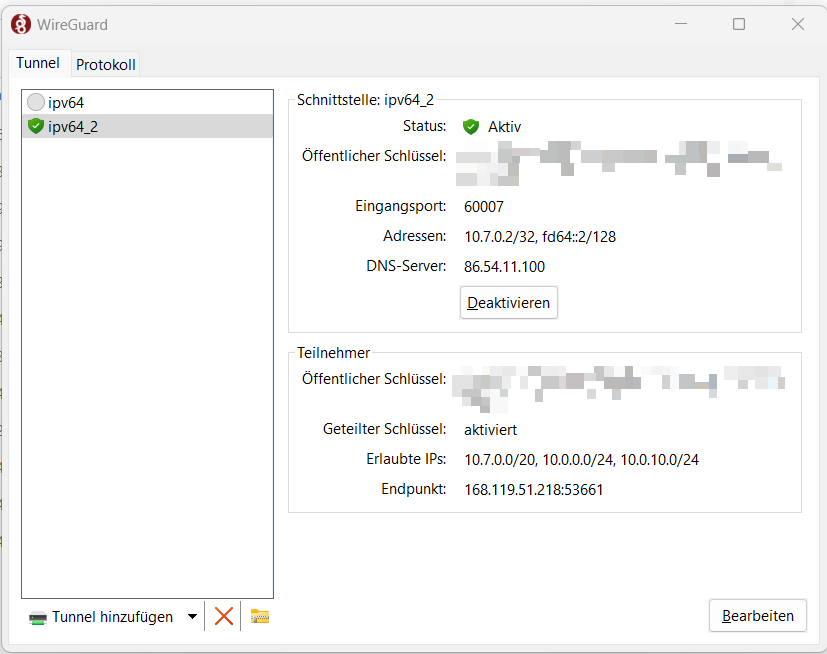Export tunnels to zip folder icon
The image size is (827, 654).
coord(259,616)
